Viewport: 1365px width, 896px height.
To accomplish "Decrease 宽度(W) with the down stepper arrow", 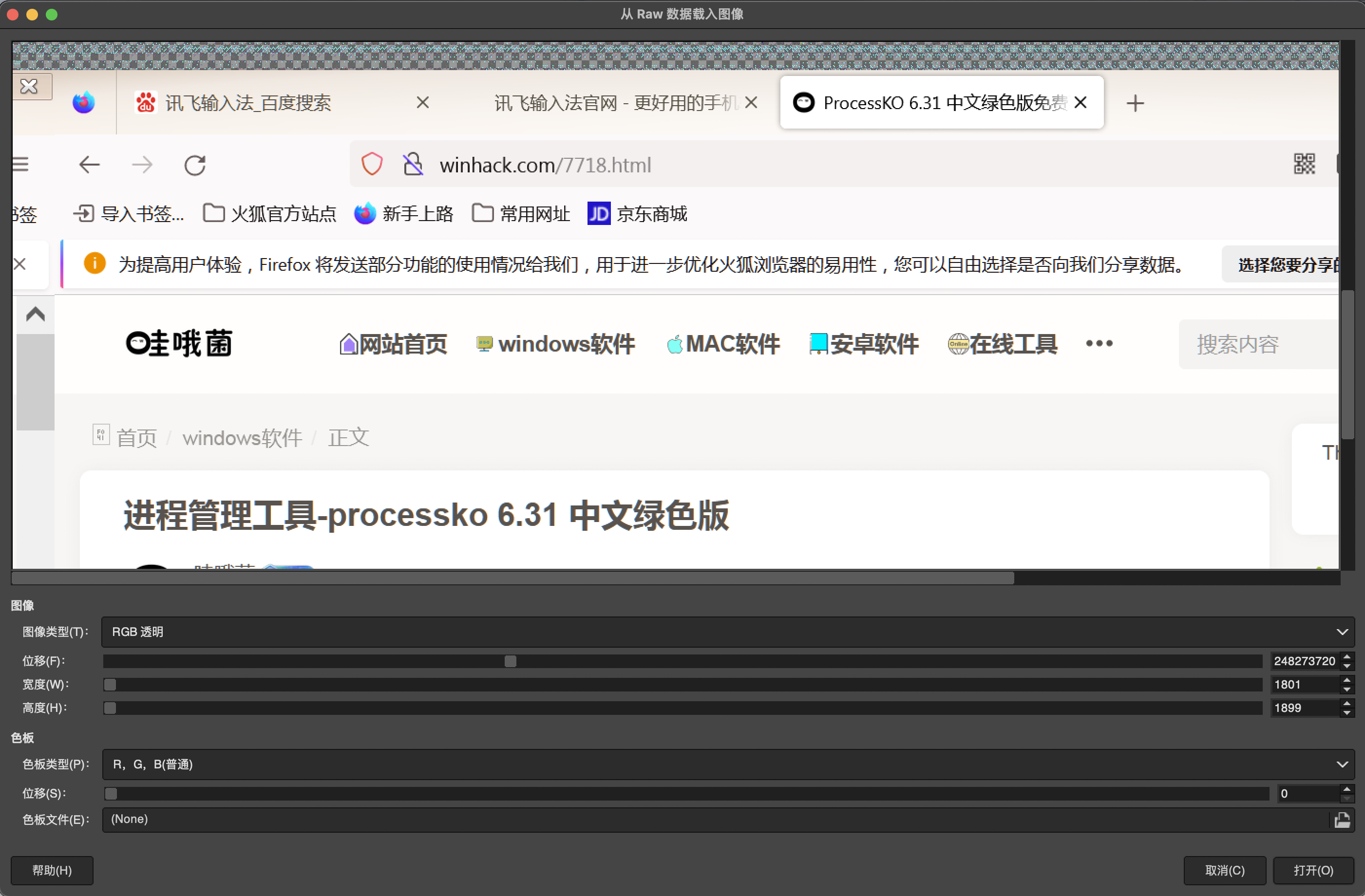I will [x=1347, y=689].
